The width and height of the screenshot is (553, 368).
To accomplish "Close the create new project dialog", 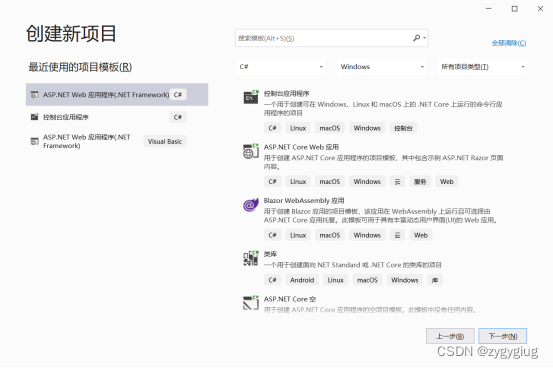I will click(x=540, y=8).
